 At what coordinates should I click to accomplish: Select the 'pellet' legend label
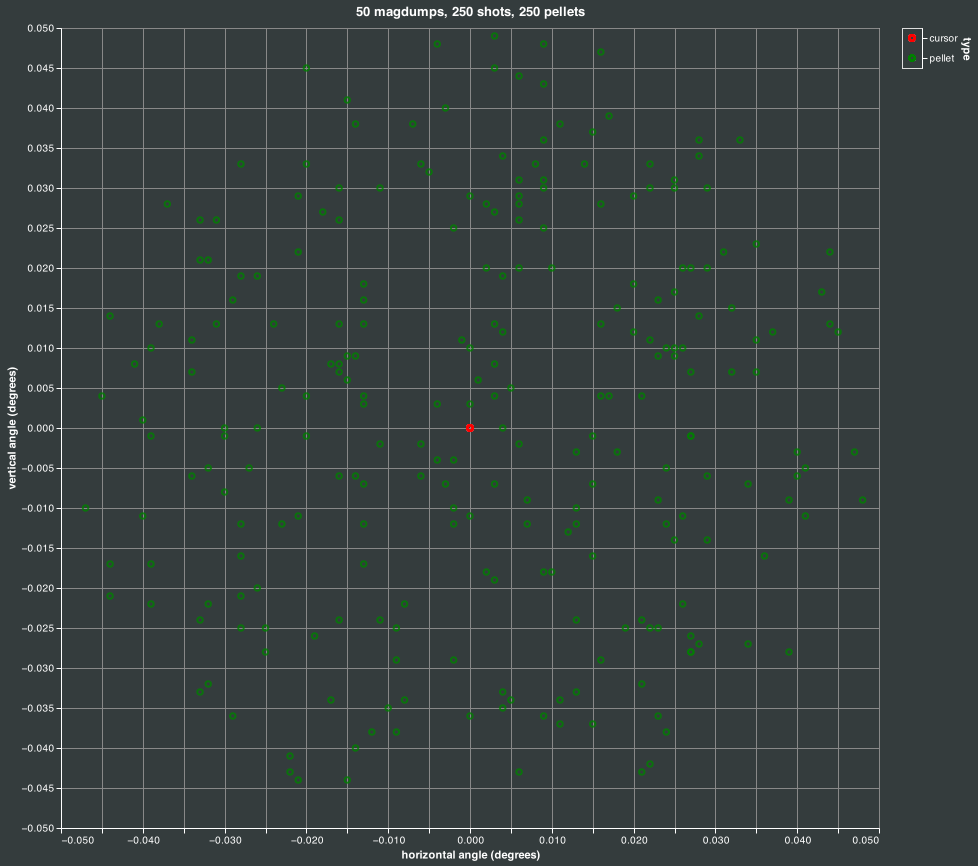point(942,58)
